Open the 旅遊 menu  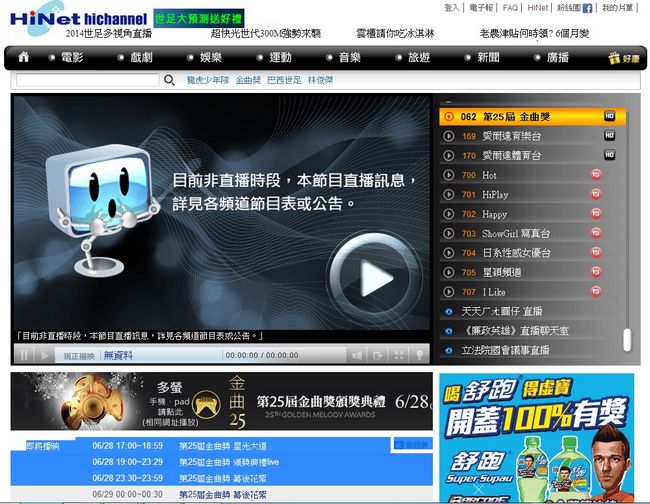[x=419, y=57]
